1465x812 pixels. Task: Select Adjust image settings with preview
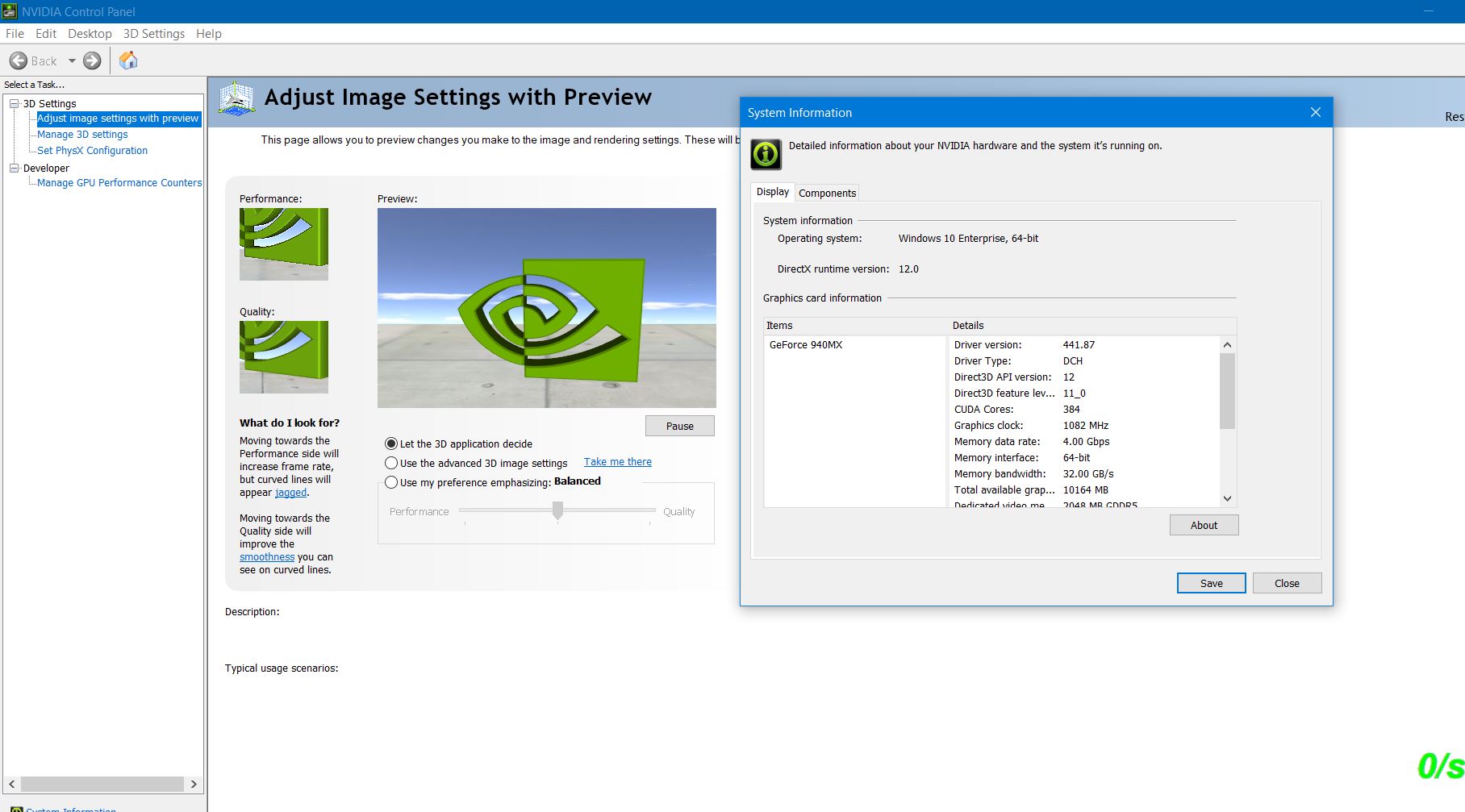tap(118, 119)
